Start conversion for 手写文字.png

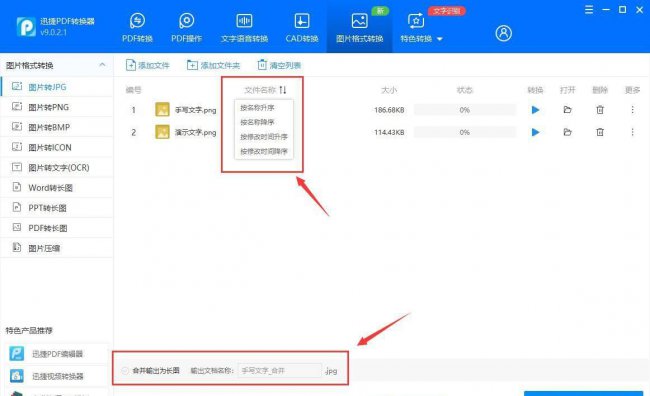coord(535,110)
